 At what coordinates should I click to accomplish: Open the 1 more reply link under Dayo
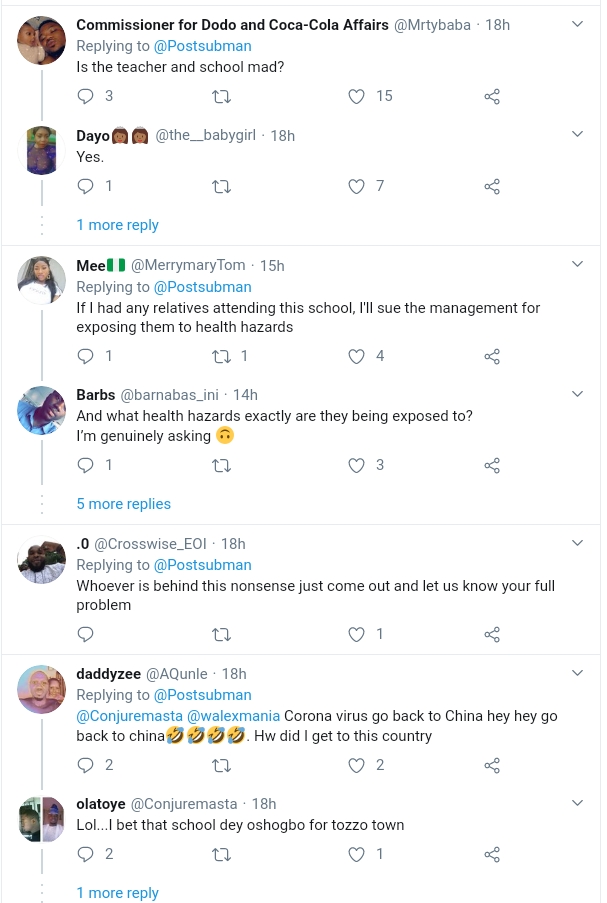(117, 225)
